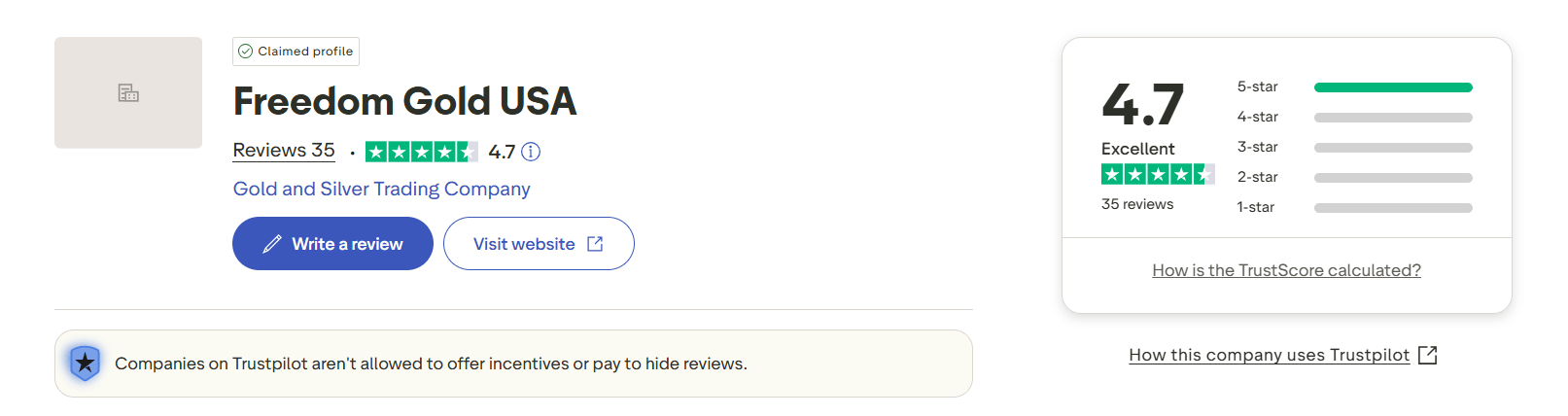Viewport: 1568px width, 416px height.
Task: Click the pencil icon on Write a review
Action: point(272,244)
